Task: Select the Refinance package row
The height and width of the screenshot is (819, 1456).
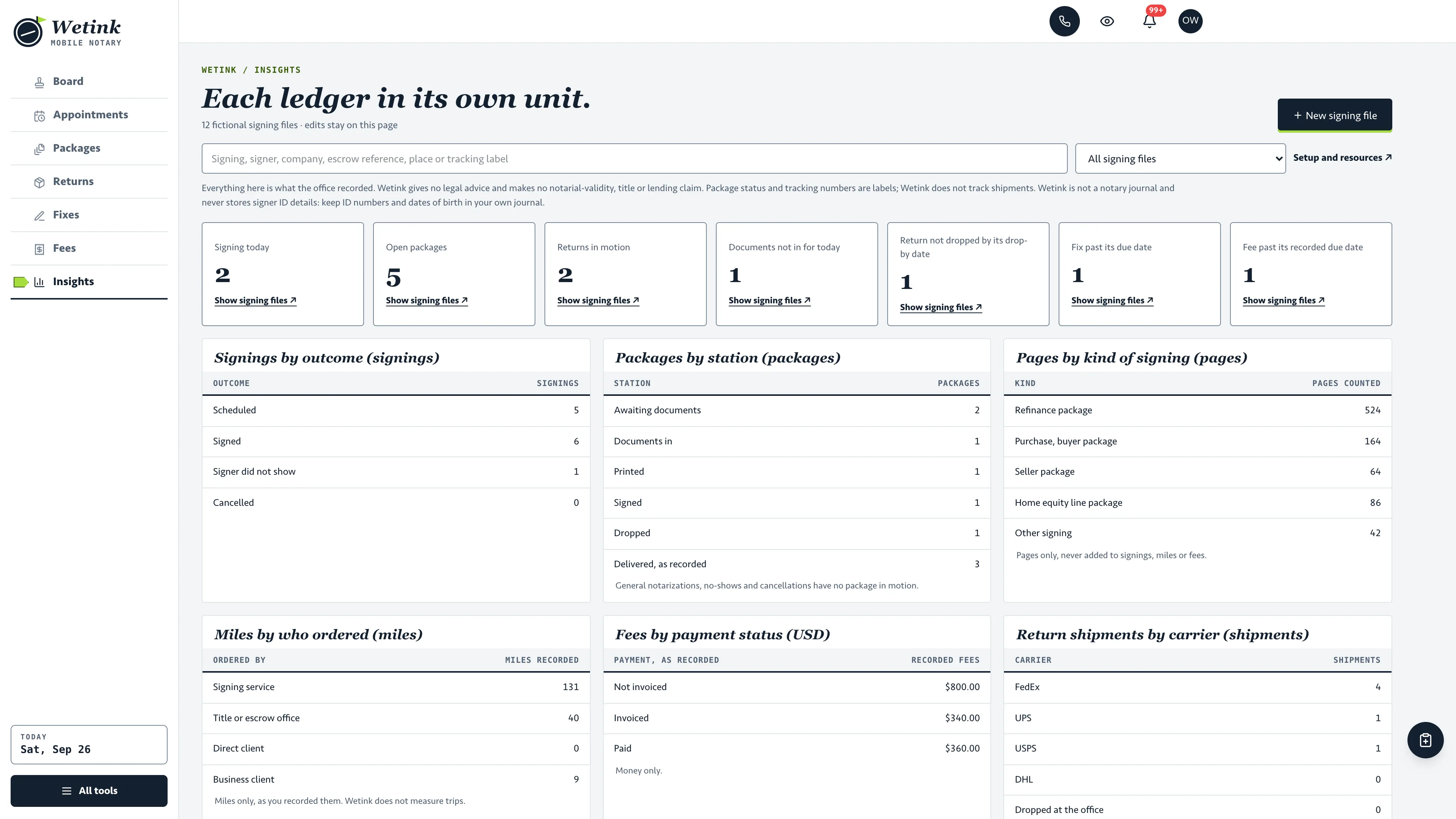Action: pyautogui.click(x=1197, y=410)
